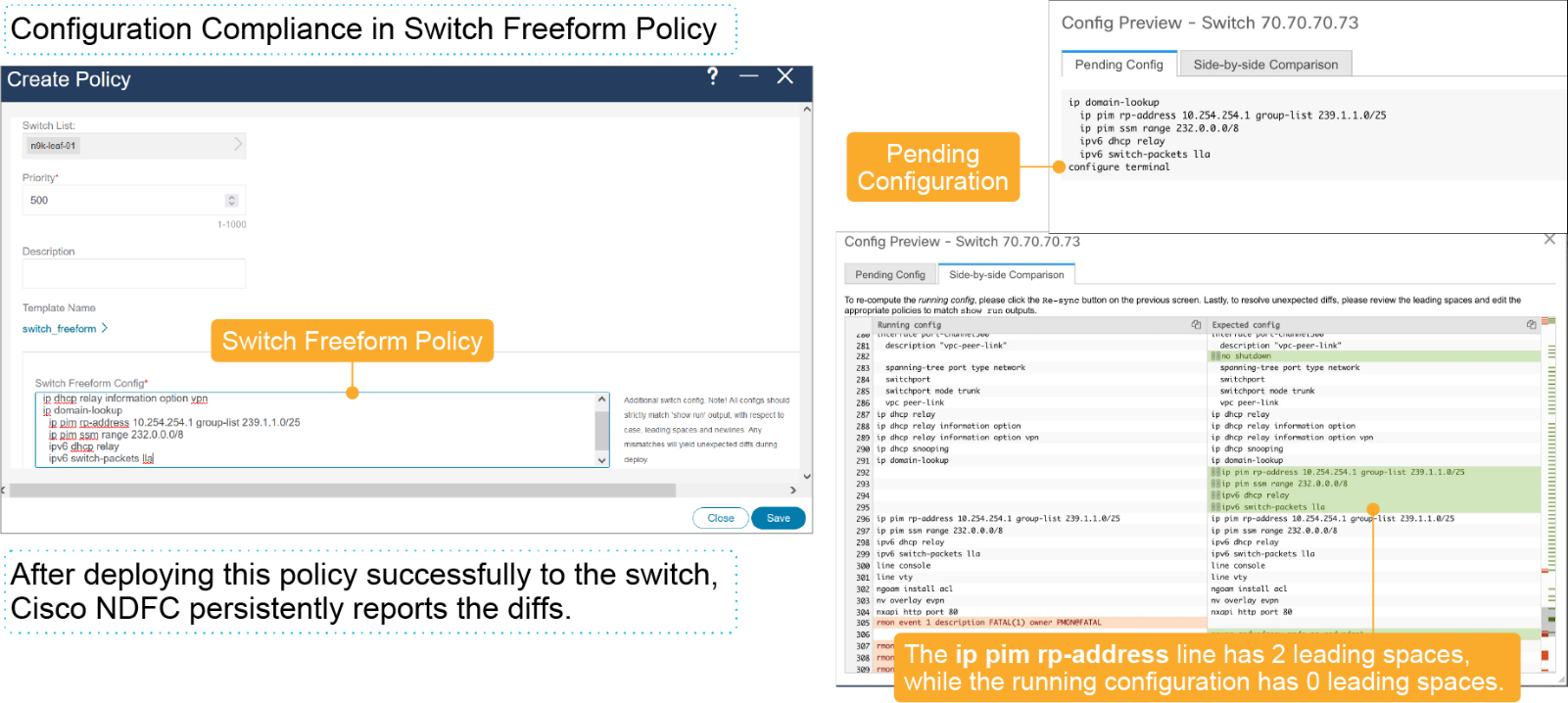Click the Close button

click(721, 518)
